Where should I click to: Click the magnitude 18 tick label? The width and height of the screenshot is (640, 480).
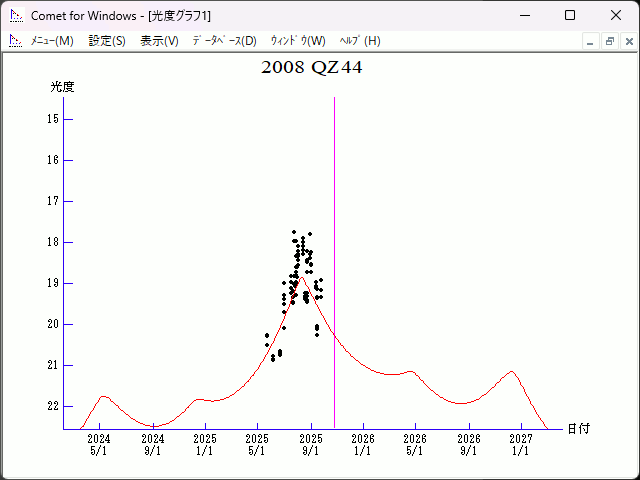[x=54, y=242]
